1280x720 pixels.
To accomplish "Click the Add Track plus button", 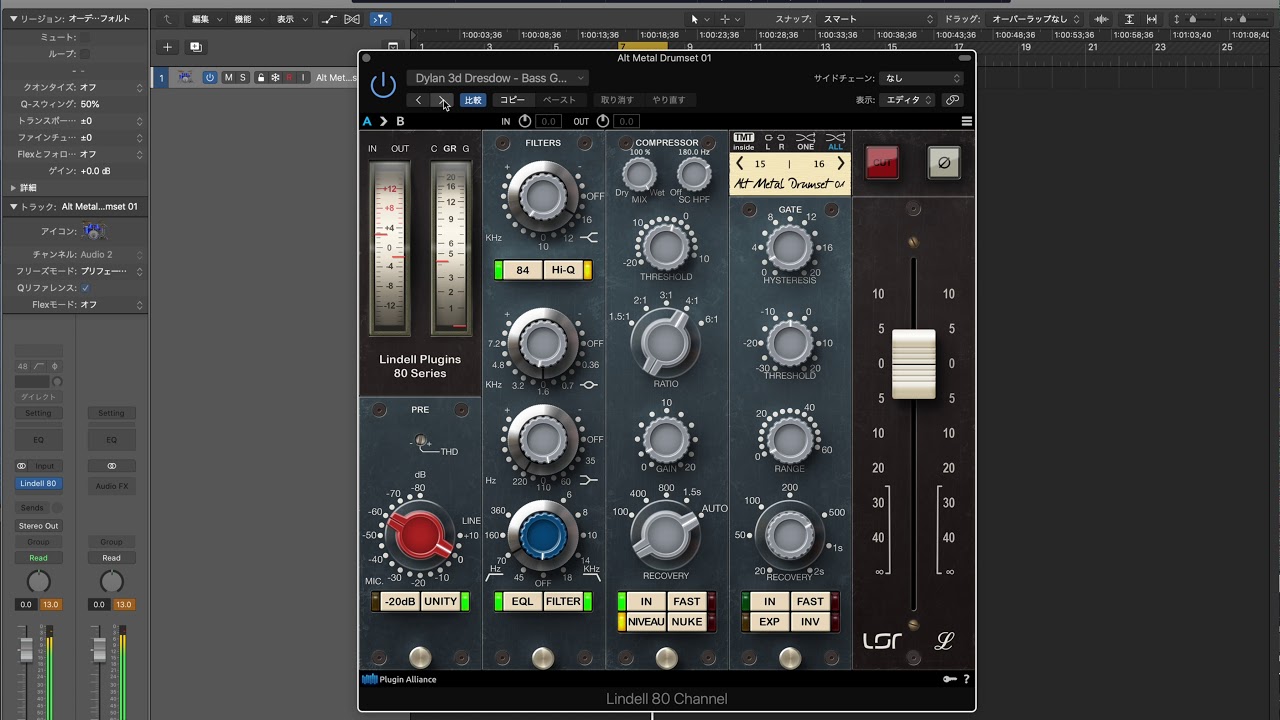I will pyautogui.click(x=168, y=47).
